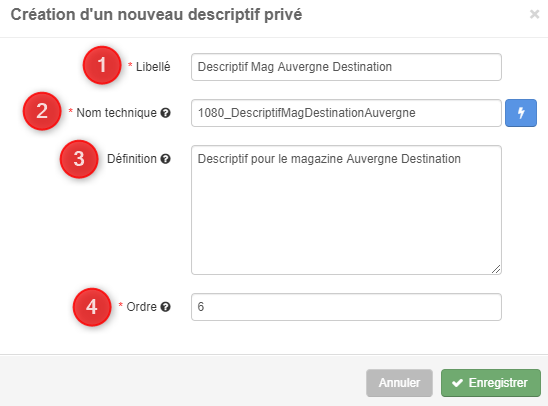The image size is (548, 406).
Task: Click the red badge numbered 3
Action: [79, 159]
